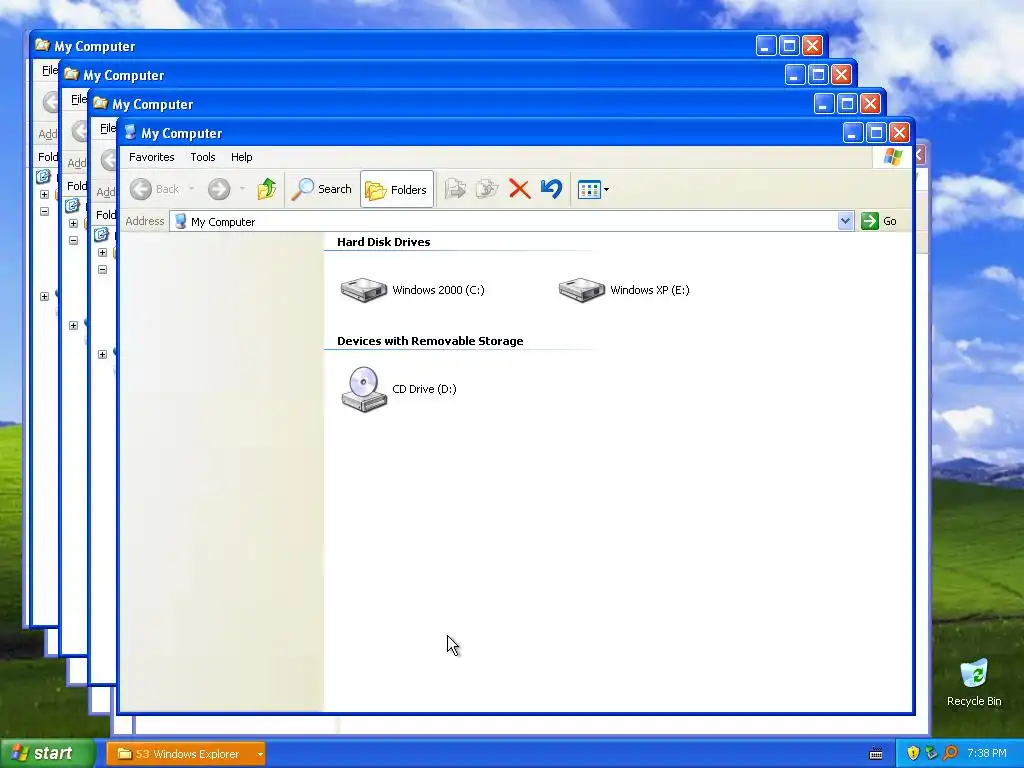Click the Forward arrow in the front window

point(219,189)
